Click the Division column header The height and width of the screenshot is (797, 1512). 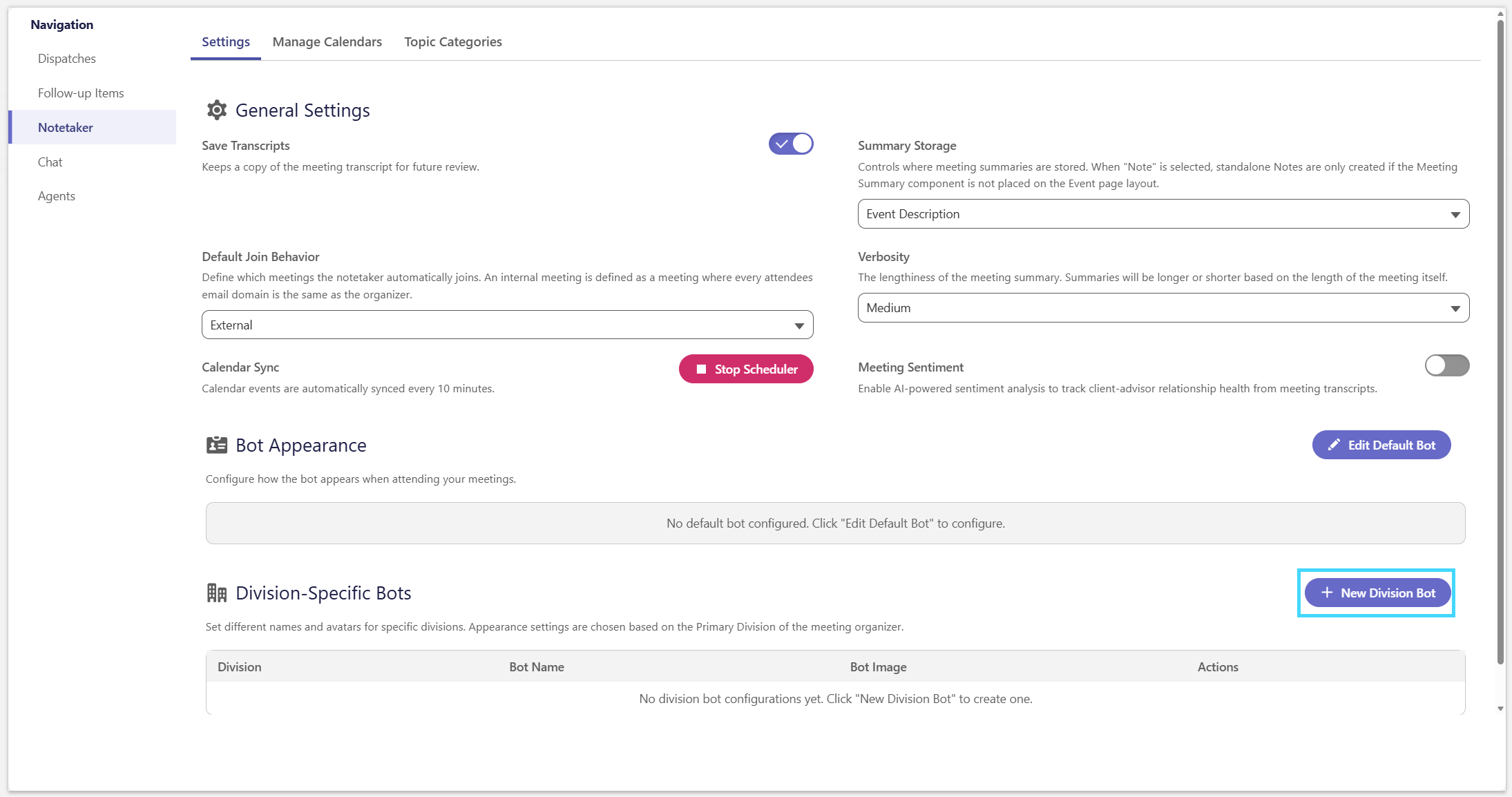pos(239,666)
